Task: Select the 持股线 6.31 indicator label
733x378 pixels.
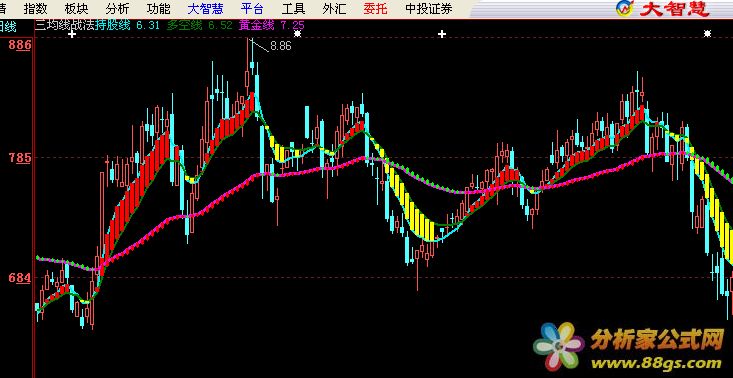Action: (127, 26)
